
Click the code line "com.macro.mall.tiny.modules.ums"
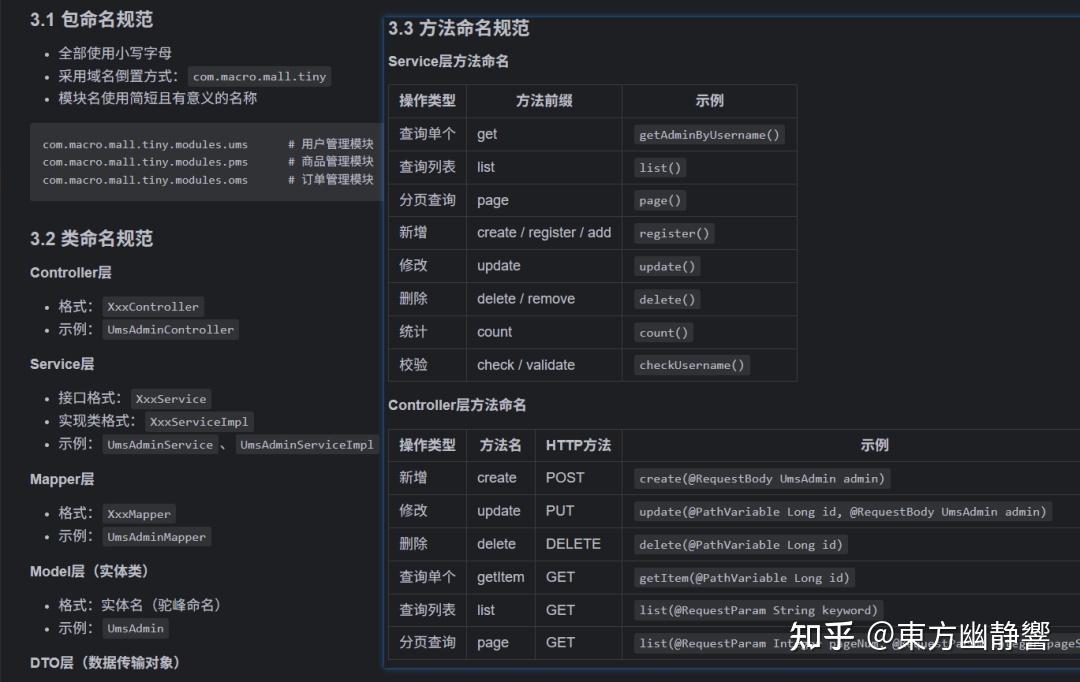(x=145, y=144)
